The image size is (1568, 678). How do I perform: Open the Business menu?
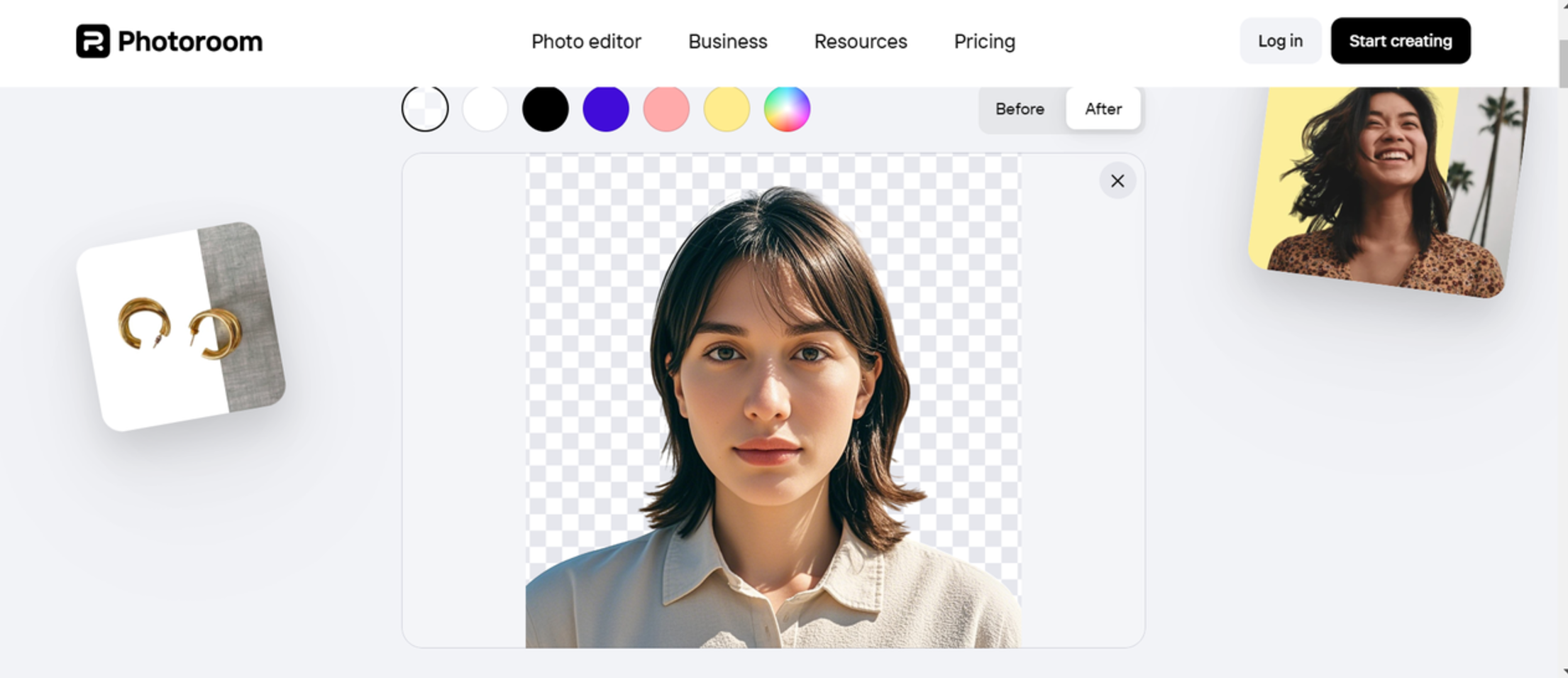coord(728,41)
